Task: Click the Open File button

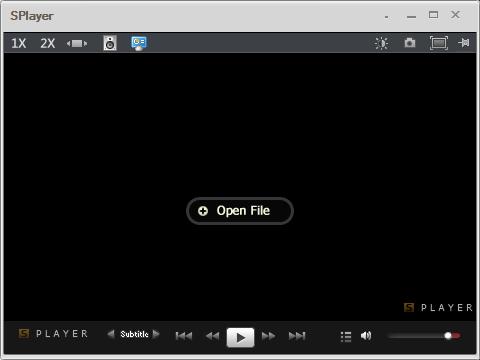Action: coord(240,211)
